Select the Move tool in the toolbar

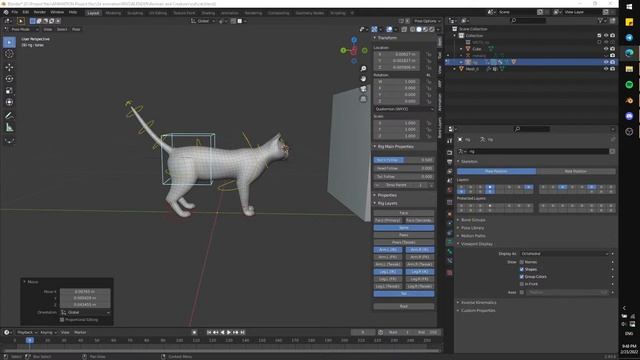click(9, 67)
